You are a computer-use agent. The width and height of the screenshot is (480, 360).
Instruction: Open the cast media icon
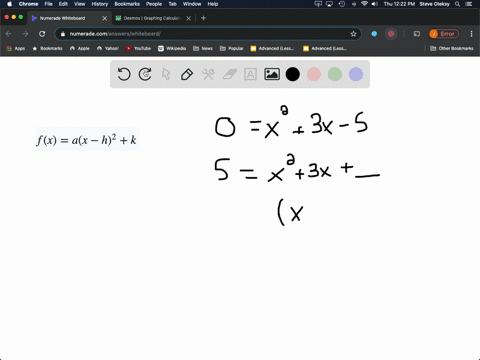pos(417,34)
